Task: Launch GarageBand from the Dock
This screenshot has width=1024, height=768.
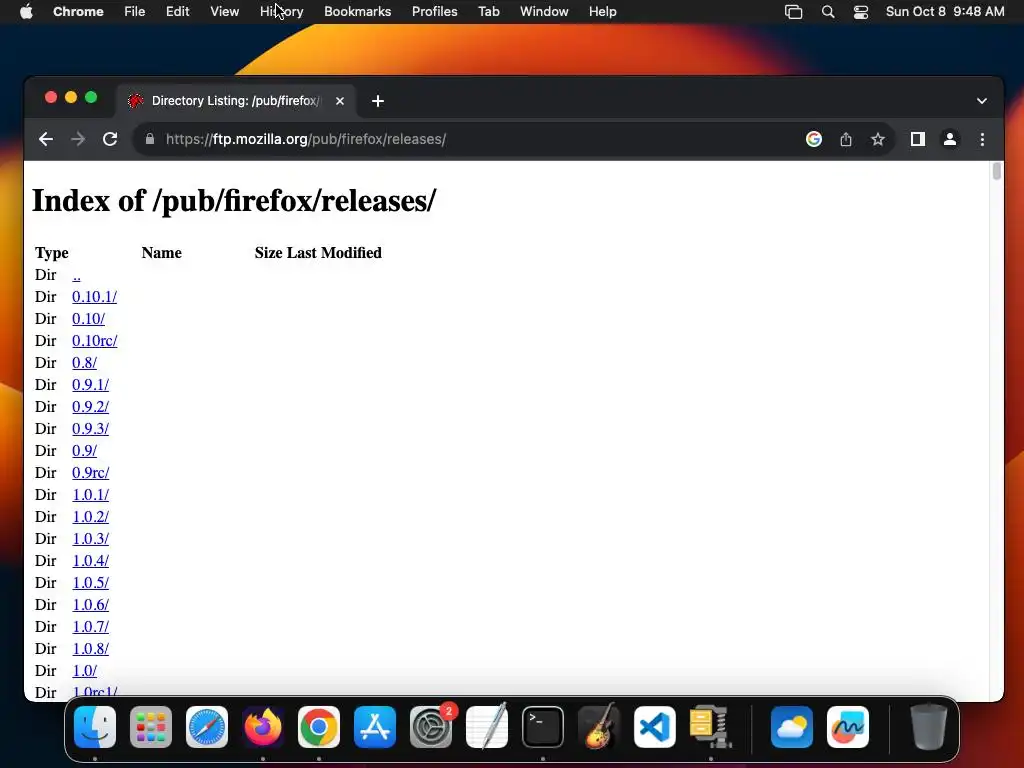Action: (x=599, y=727)
